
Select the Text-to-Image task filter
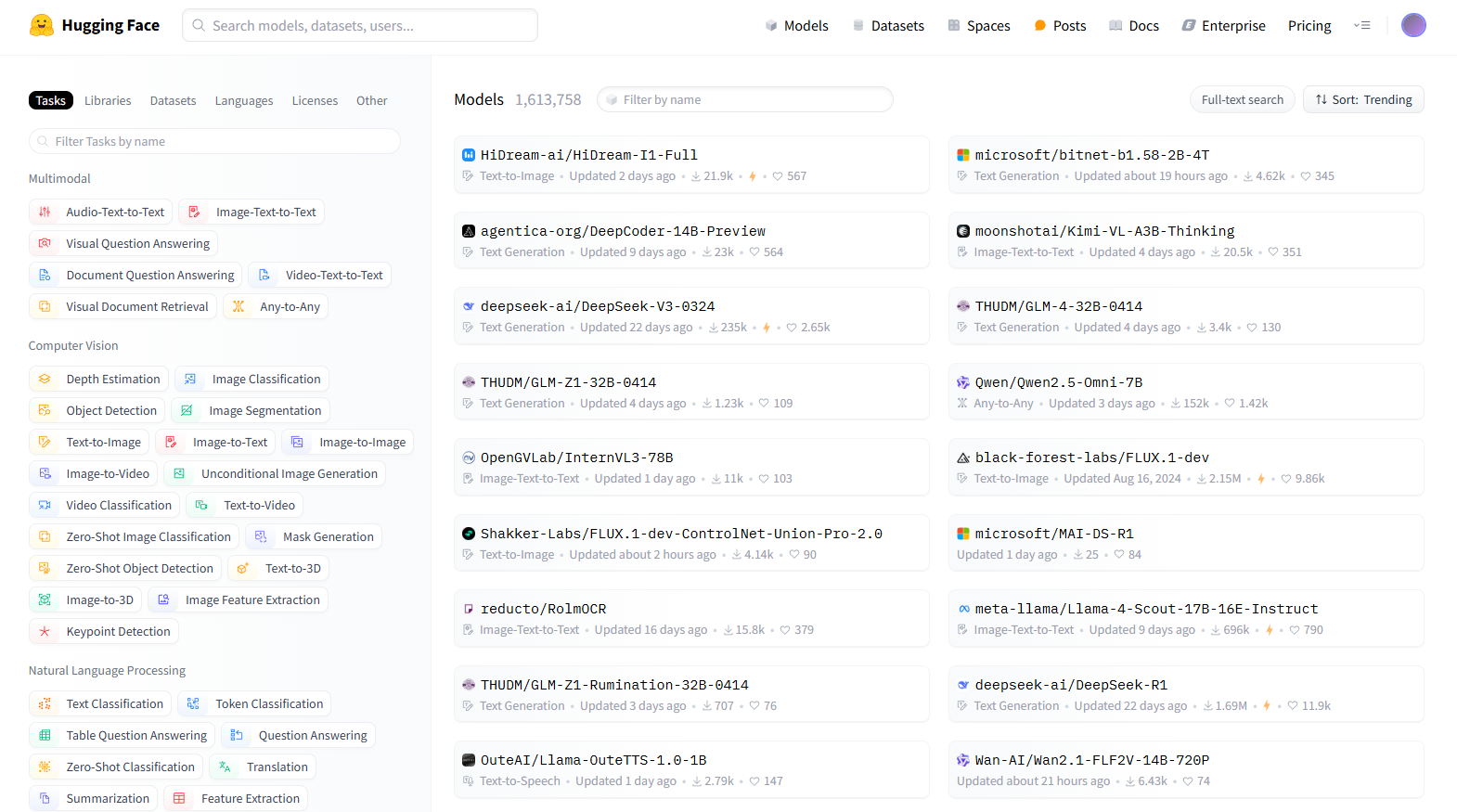coord(88,442)
